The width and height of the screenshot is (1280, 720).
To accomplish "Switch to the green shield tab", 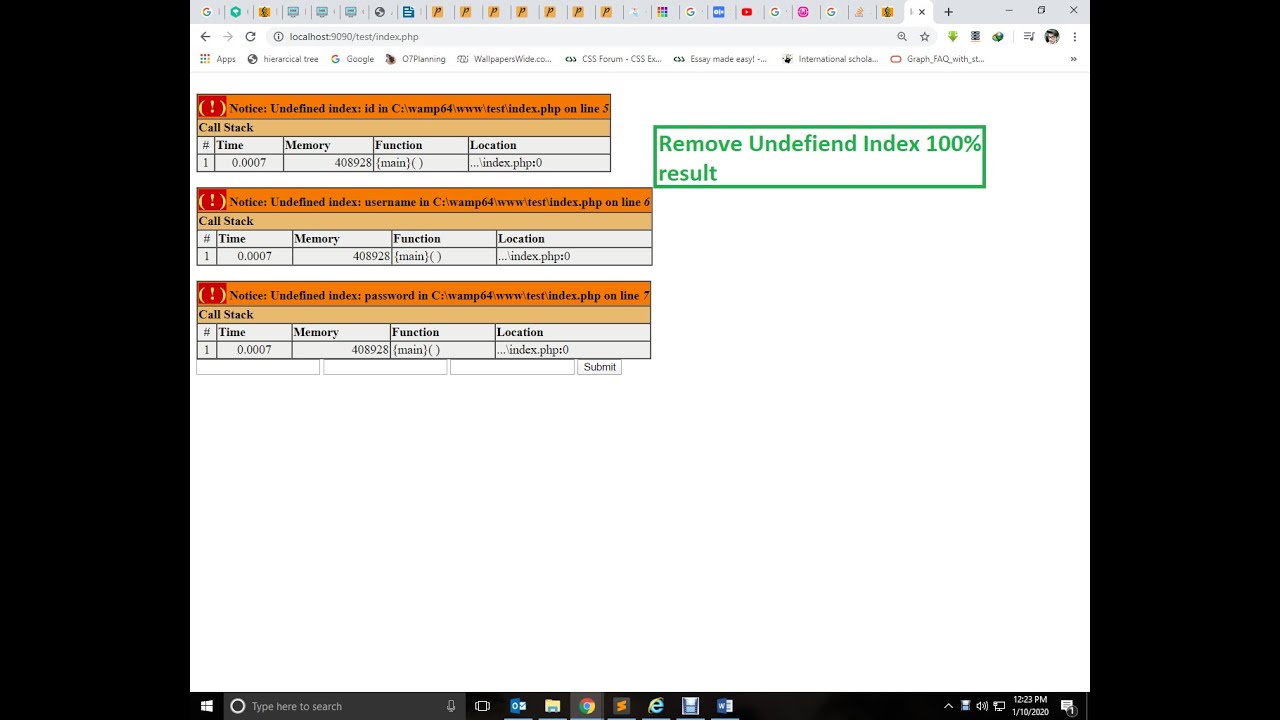I will point(236,12).
